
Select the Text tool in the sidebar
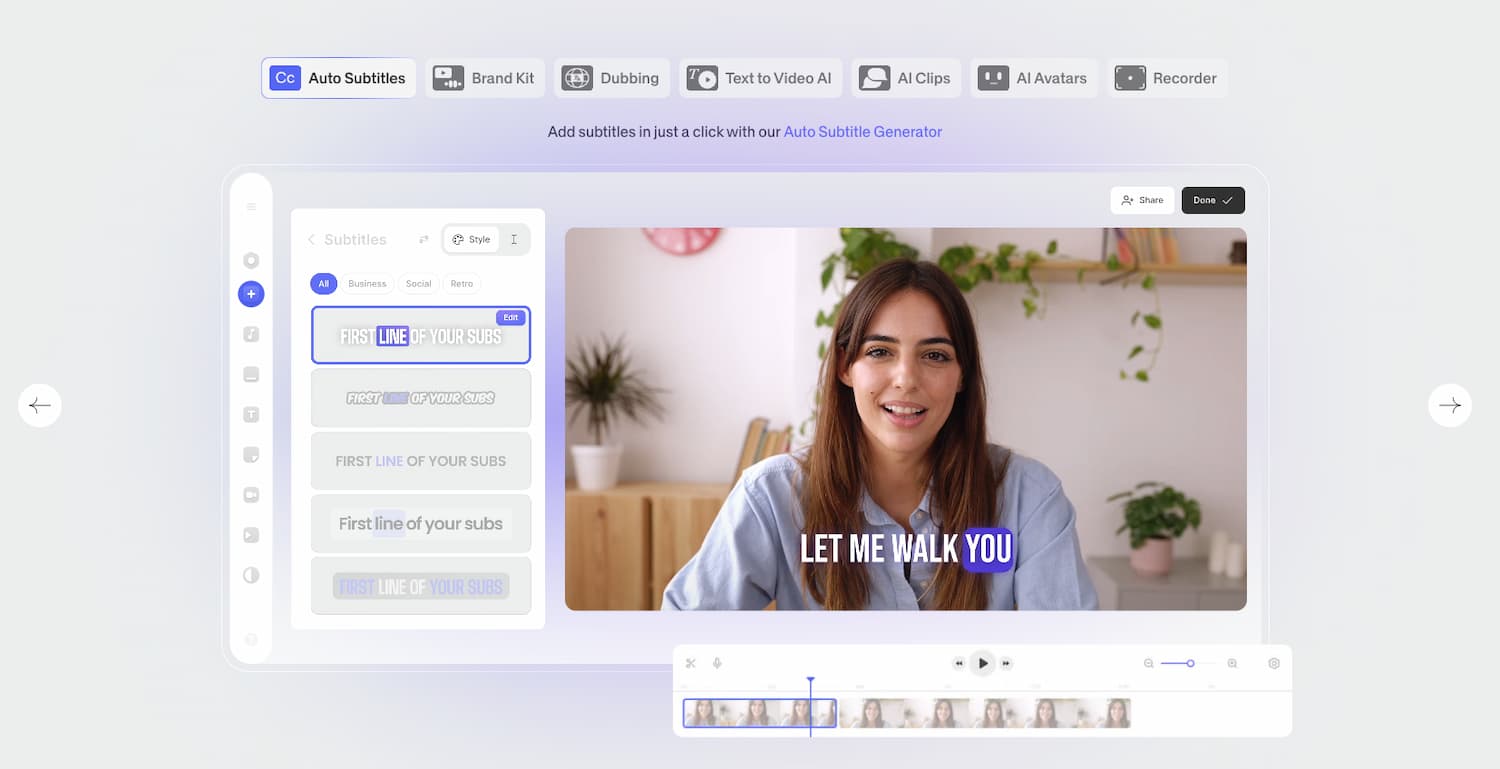point(251,414)
